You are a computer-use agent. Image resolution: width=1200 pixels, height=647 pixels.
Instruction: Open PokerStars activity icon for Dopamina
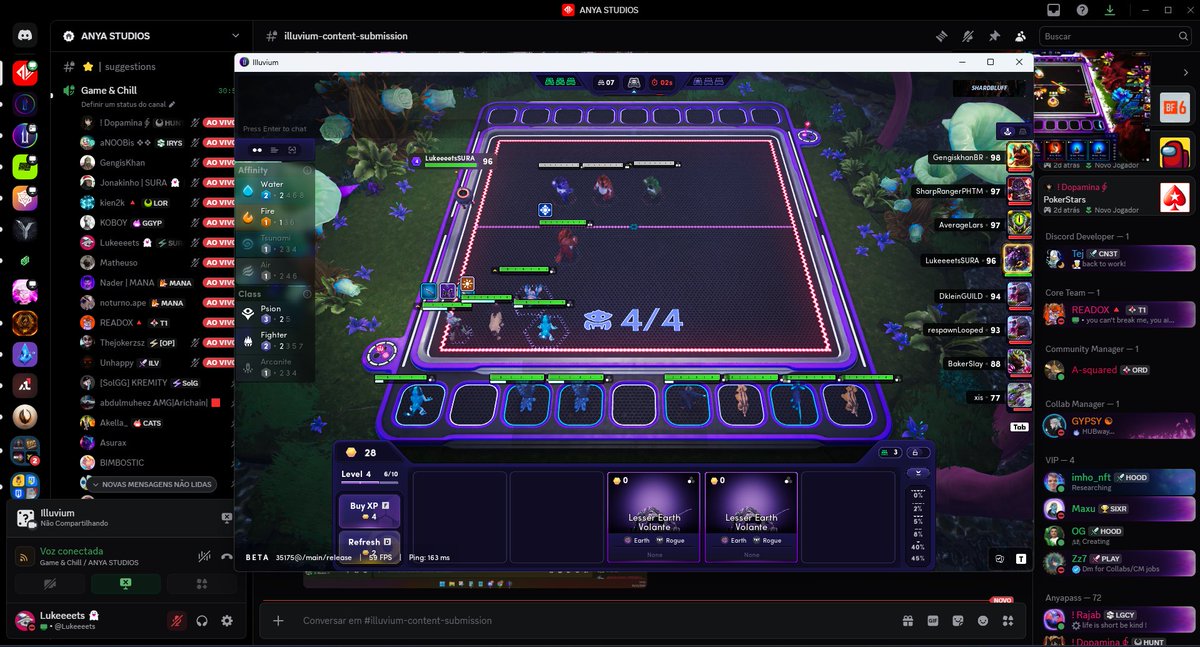pos(1175,198)
